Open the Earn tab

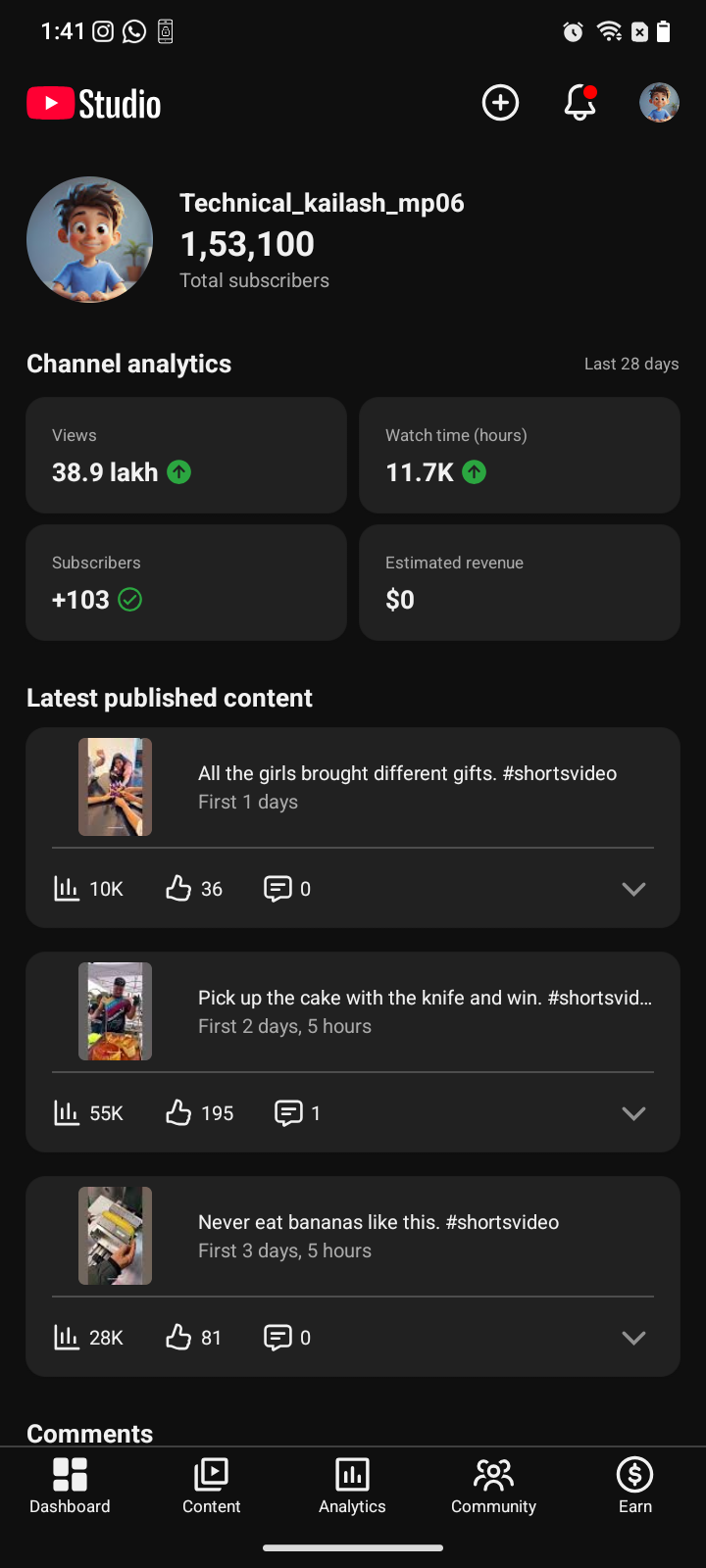tap(634, 1486)
